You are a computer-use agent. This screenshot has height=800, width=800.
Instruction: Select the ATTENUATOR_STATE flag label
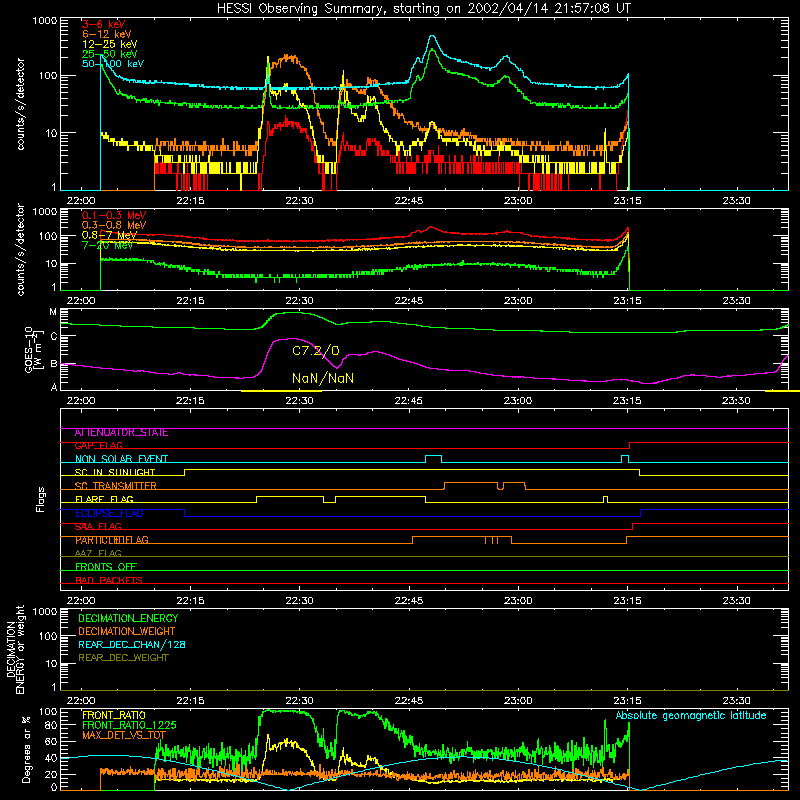121,433
